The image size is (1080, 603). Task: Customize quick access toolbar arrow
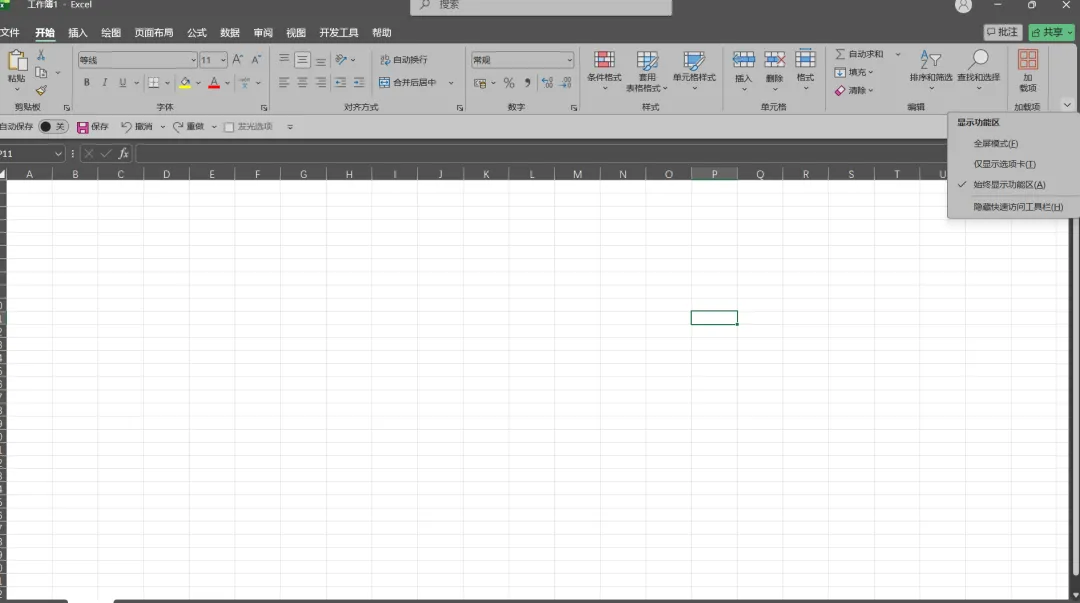[290, 127]
